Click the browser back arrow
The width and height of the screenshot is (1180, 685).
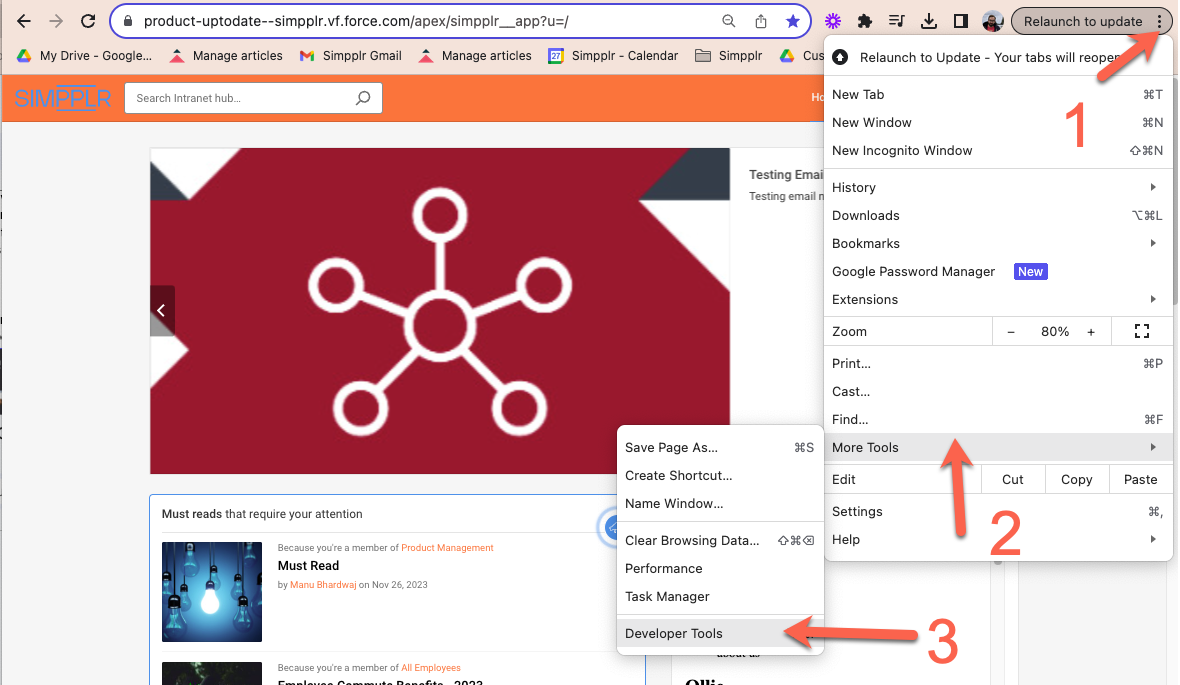24,21
